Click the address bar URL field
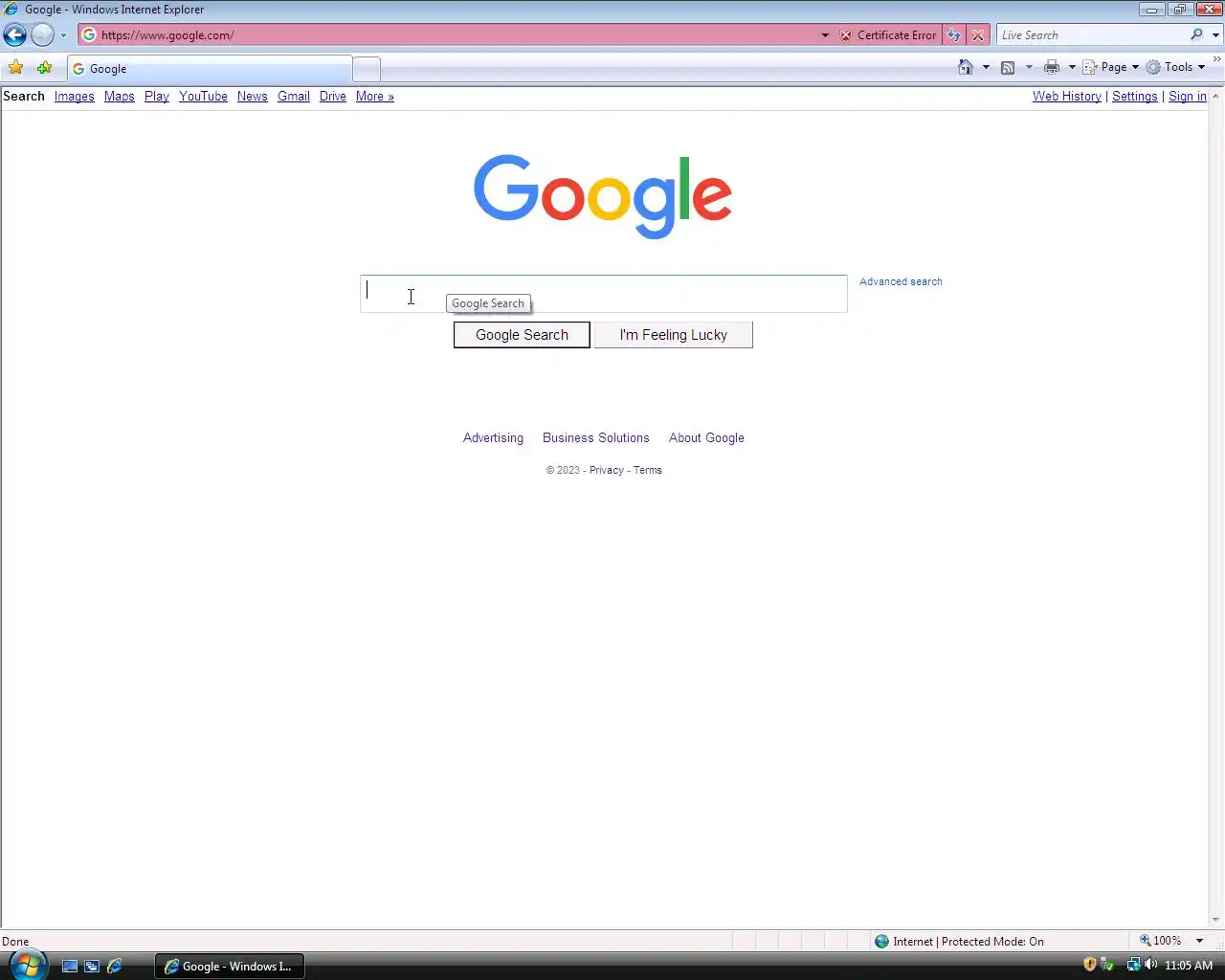1225x980 pixels. 448,35
